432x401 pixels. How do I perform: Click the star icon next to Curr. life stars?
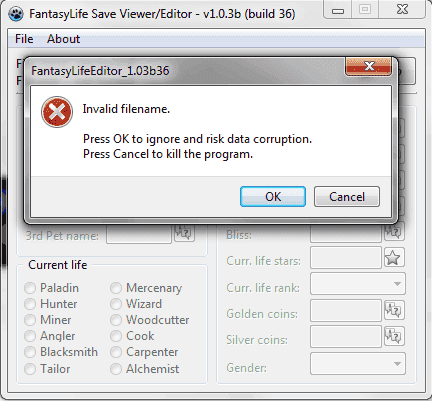(394, 257)
